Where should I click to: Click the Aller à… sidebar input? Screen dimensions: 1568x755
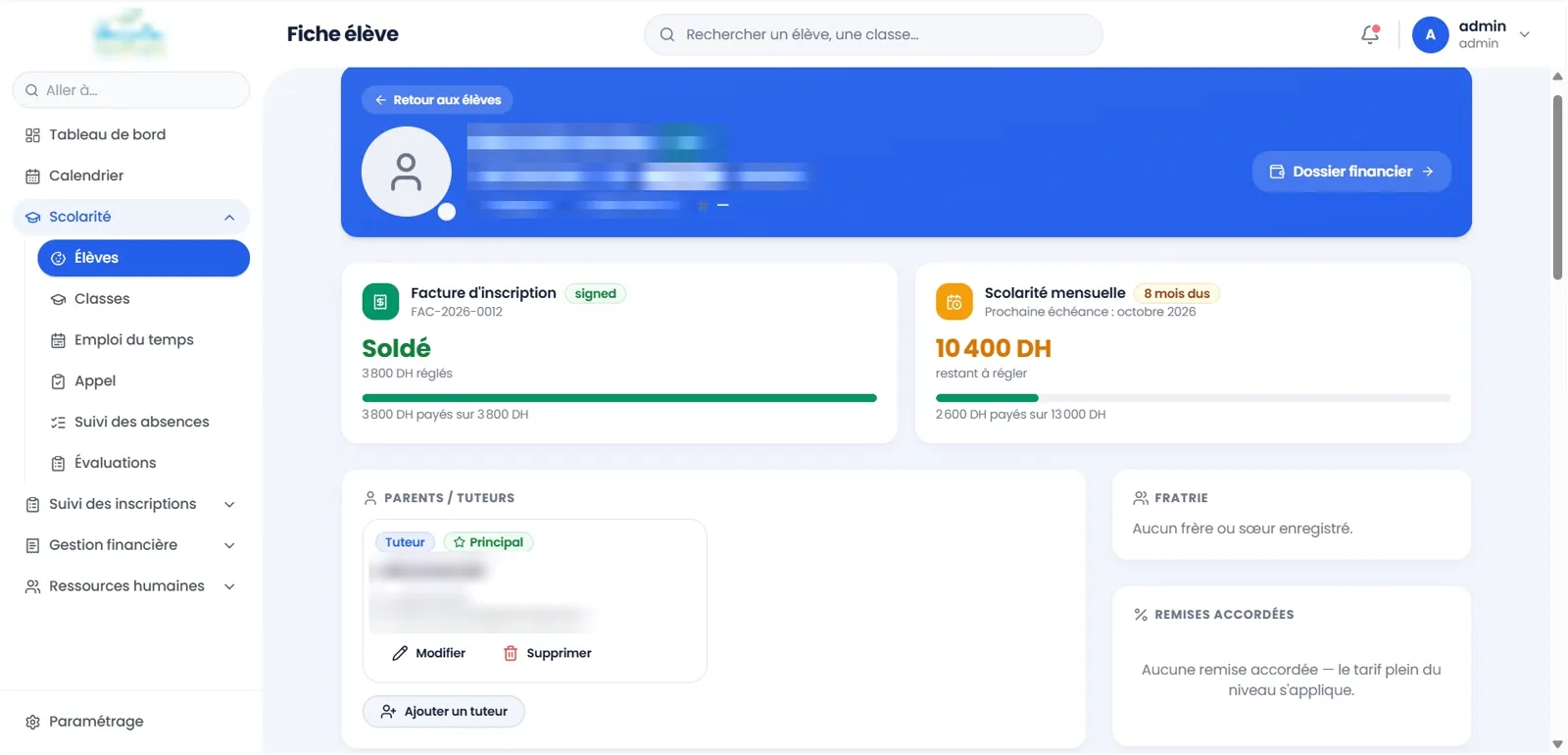pos(131,90)
